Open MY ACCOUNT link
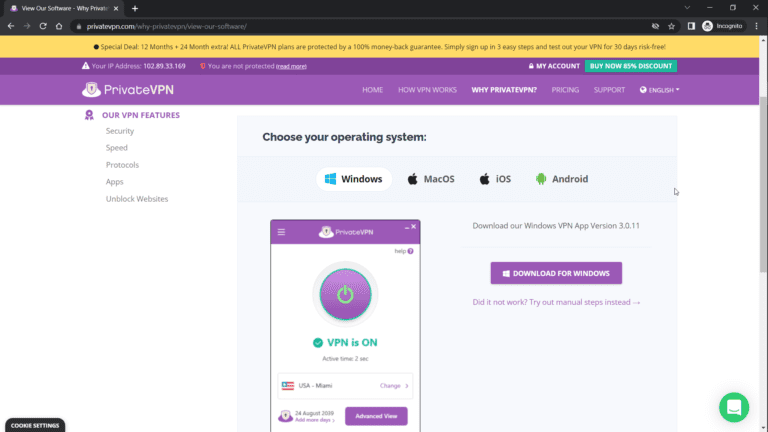This screenshot has height=432, width=768. 554,66
